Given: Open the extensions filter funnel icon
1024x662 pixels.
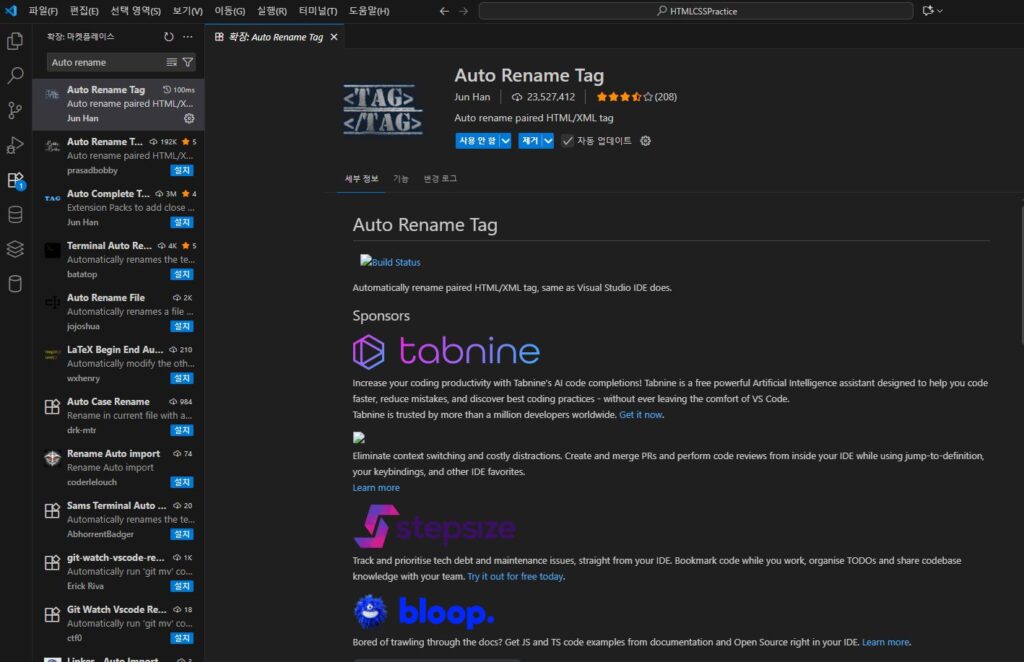Looking at the screenshot, I should click(x=187, y=62).
